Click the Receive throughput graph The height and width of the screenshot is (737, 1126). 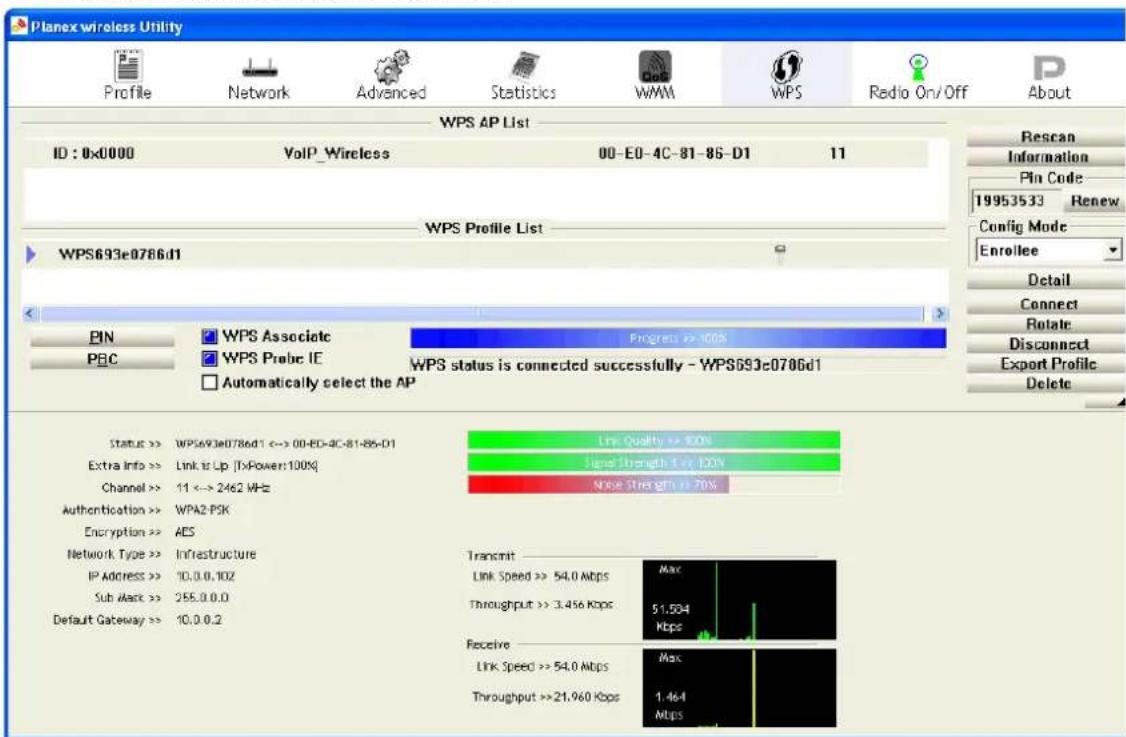coord(739,688)
